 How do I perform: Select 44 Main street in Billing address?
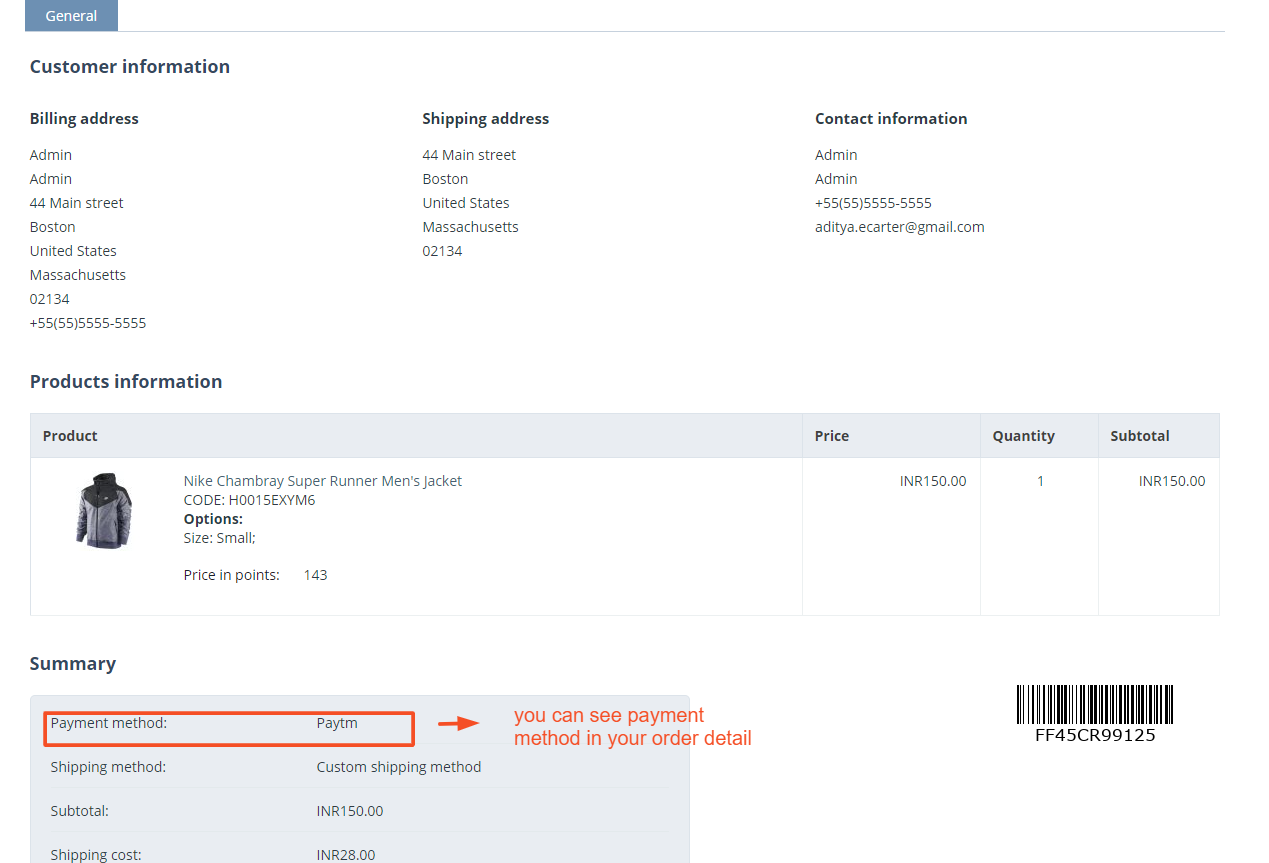[77, 203]
